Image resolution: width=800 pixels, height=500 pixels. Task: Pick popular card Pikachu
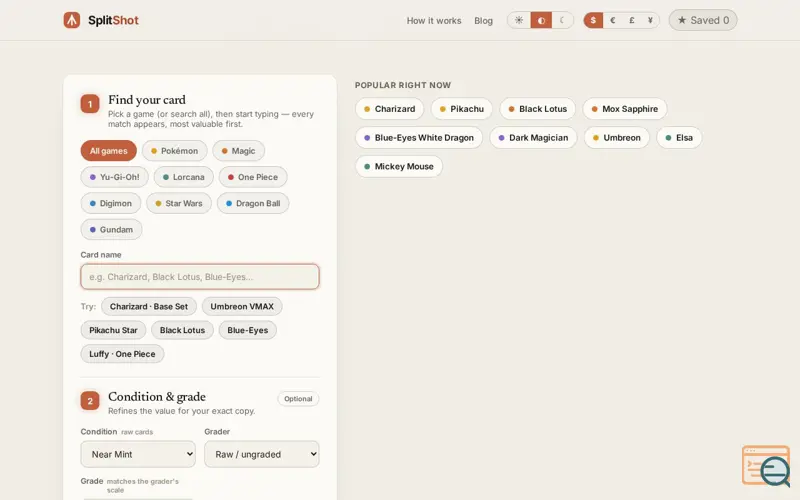coord(462,109)
